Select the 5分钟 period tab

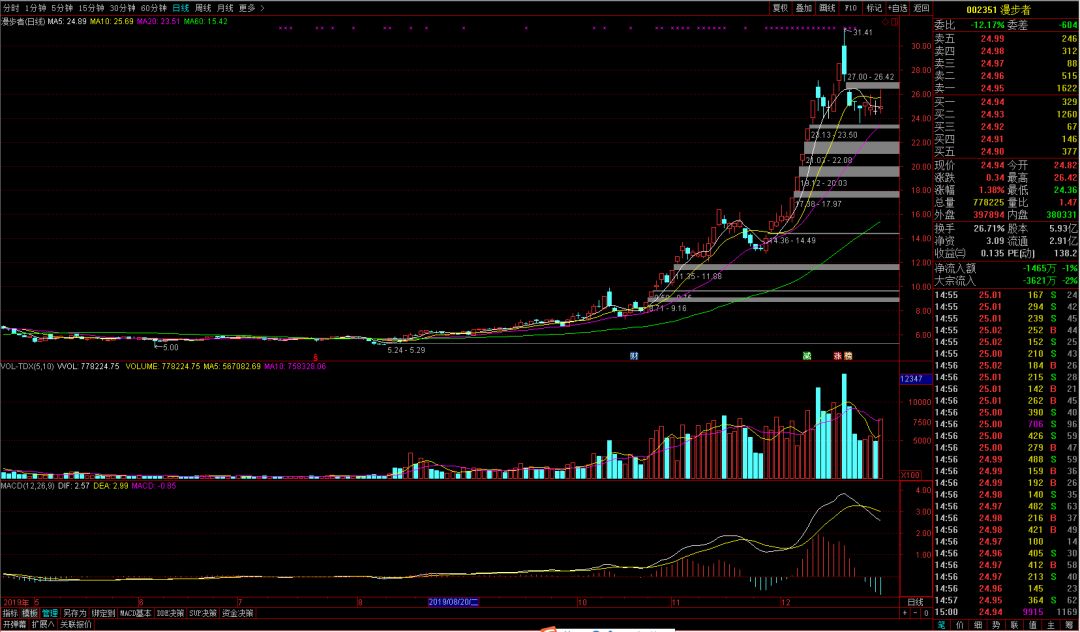tap(62, 8)
